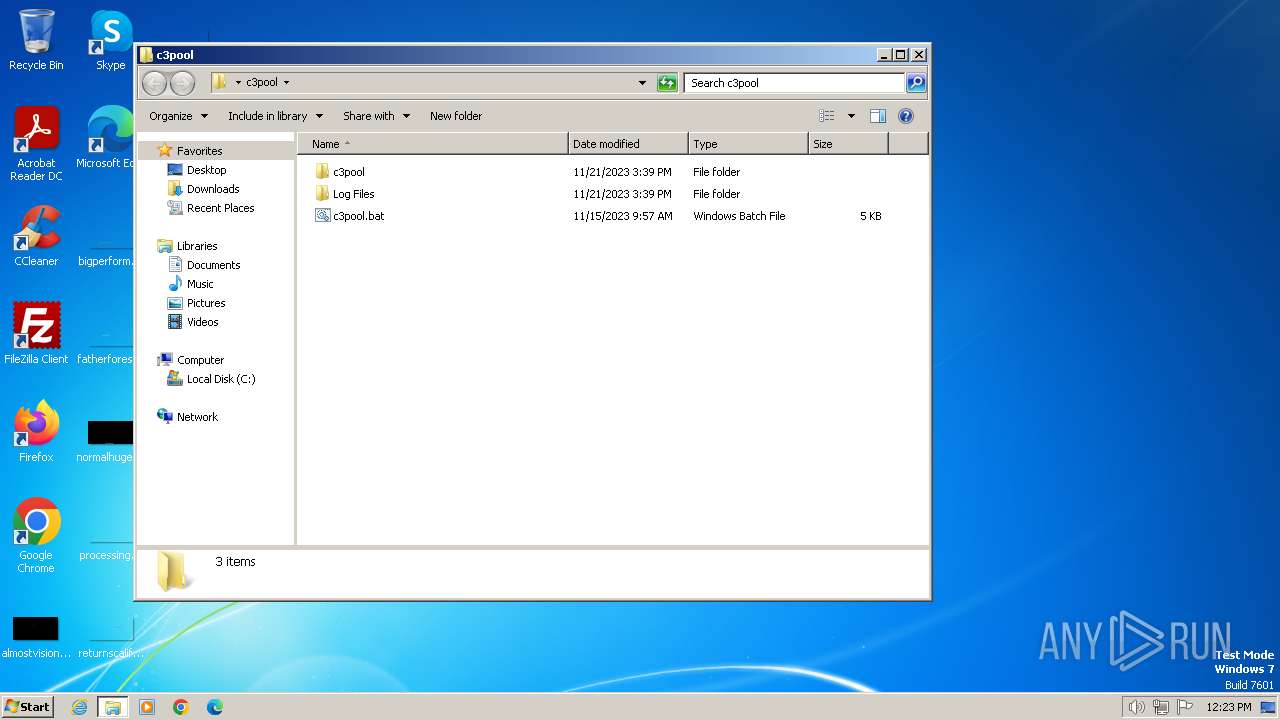The image size is (1280, 720).
Task: Select the c3pool folder icon
Action: pos(322,172)
